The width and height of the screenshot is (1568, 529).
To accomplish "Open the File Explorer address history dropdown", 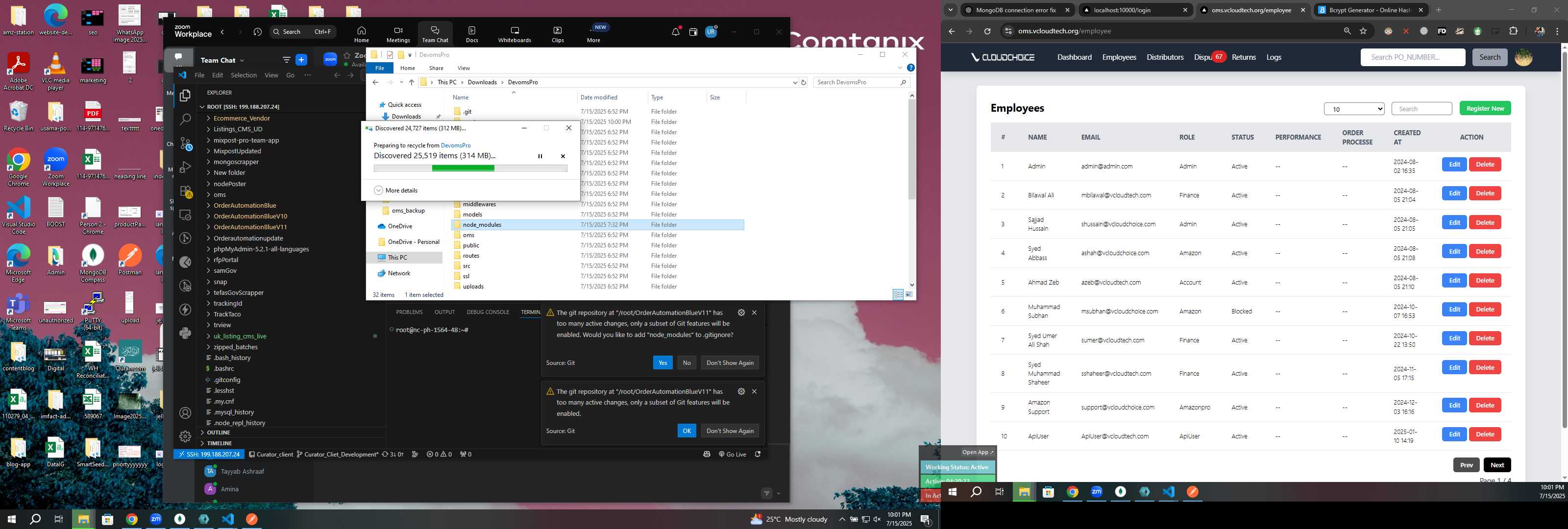I will [x=794, y=82].
